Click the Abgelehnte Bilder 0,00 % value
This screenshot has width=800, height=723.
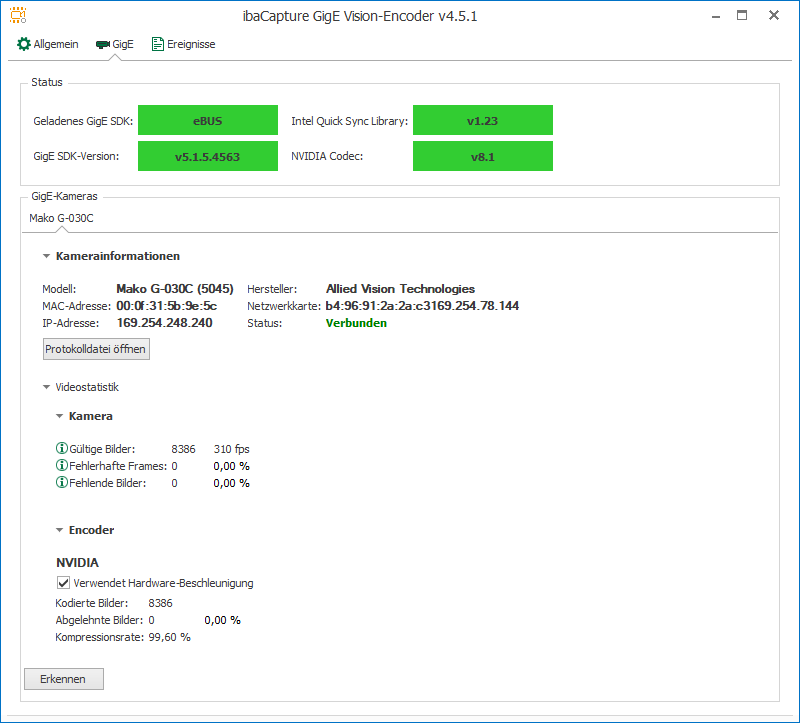pos(222,620)
